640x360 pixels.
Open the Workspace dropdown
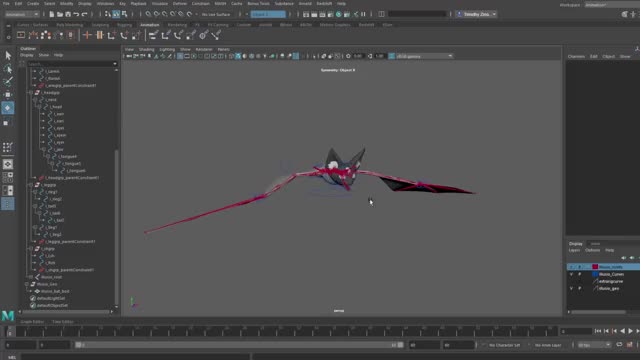pos(612,5)
